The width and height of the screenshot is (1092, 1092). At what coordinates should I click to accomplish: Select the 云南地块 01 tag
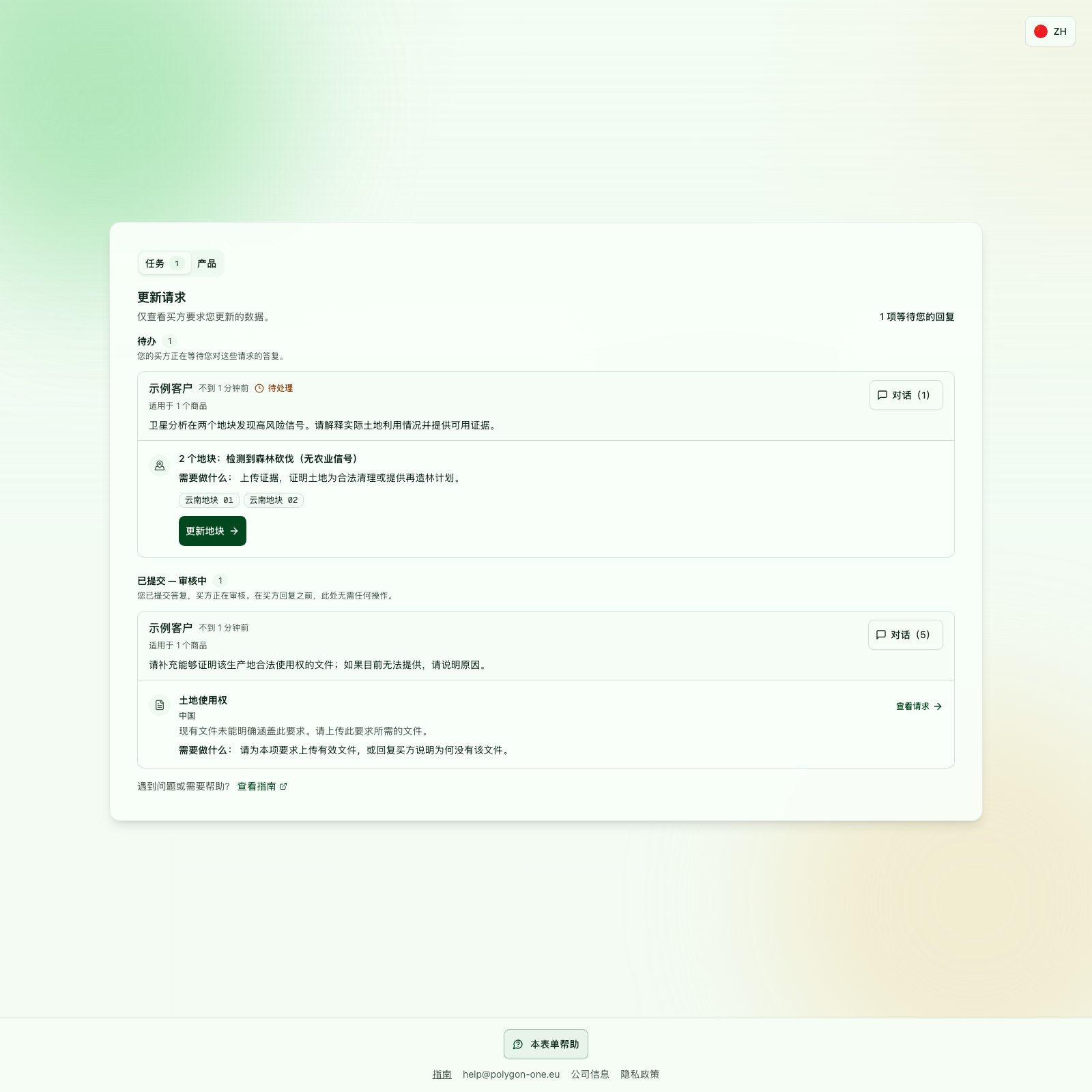pos(209,500)
